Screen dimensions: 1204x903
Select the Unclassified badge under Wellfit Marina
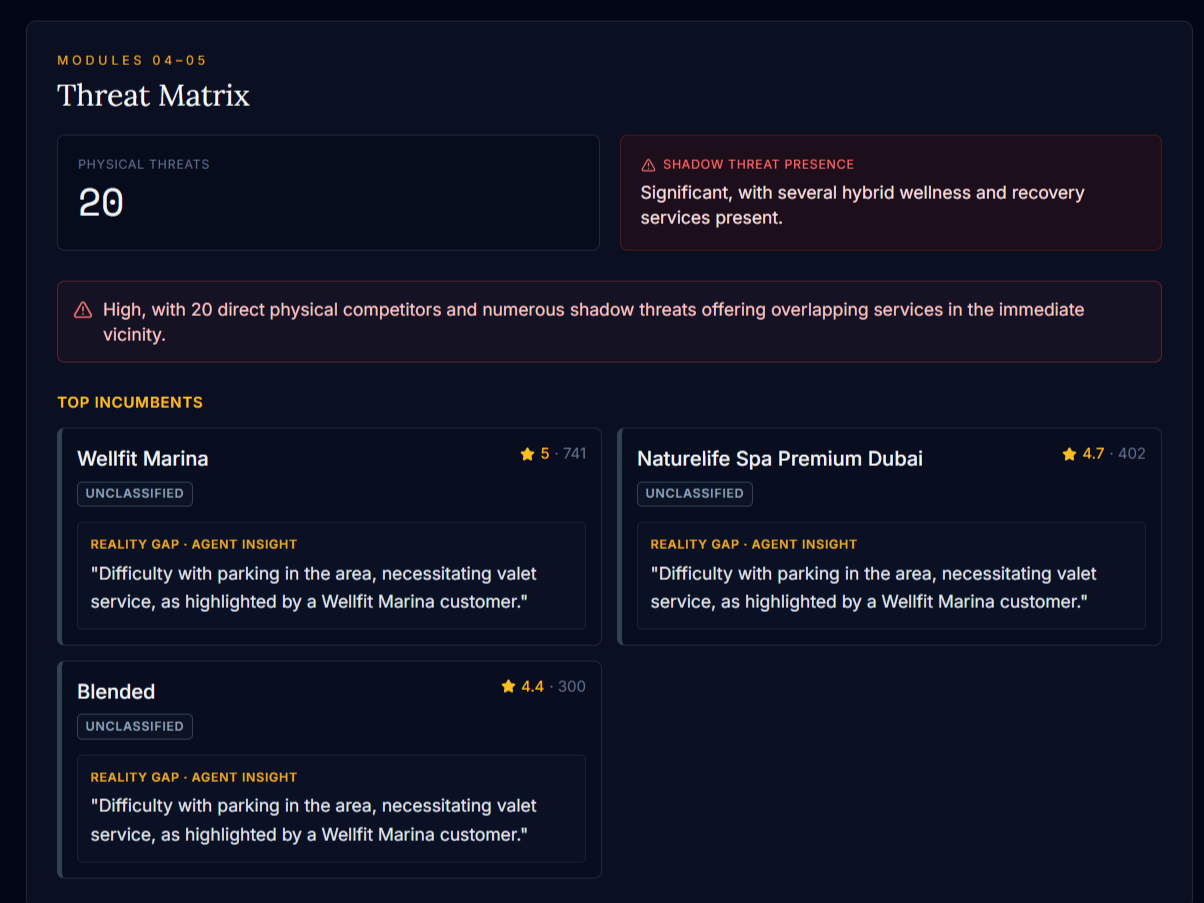coord(135,493)
